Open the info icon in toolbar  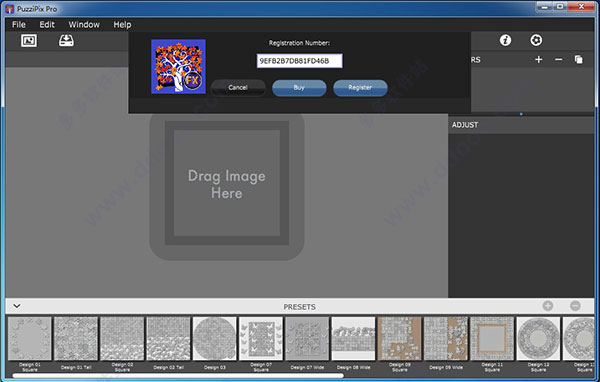(505, 40)
